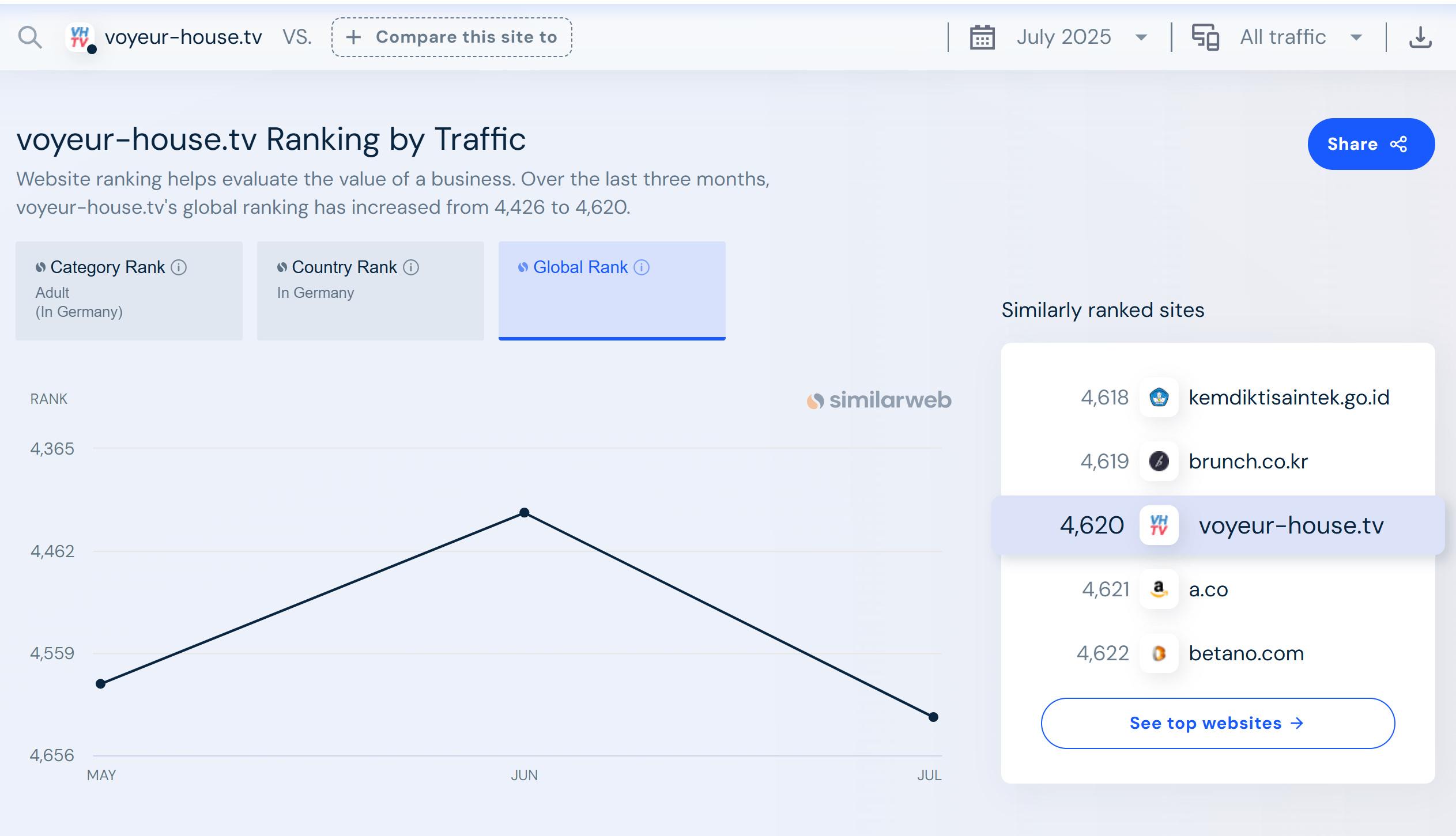Screen dimensions: 1456x836
Task: Open betano.com similar site link
Action: [1246, 653]
